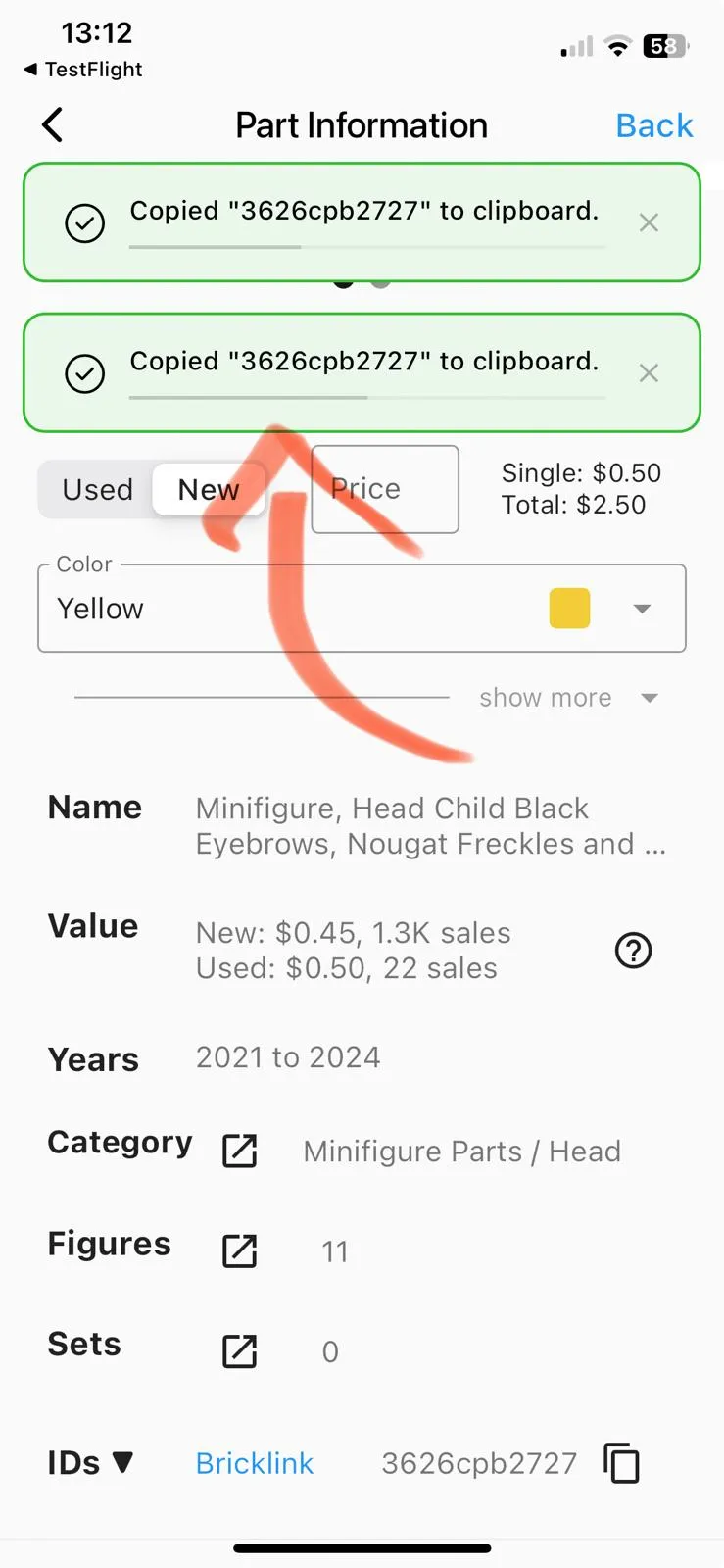Tap the yellow color swatch

click(569, 609)
